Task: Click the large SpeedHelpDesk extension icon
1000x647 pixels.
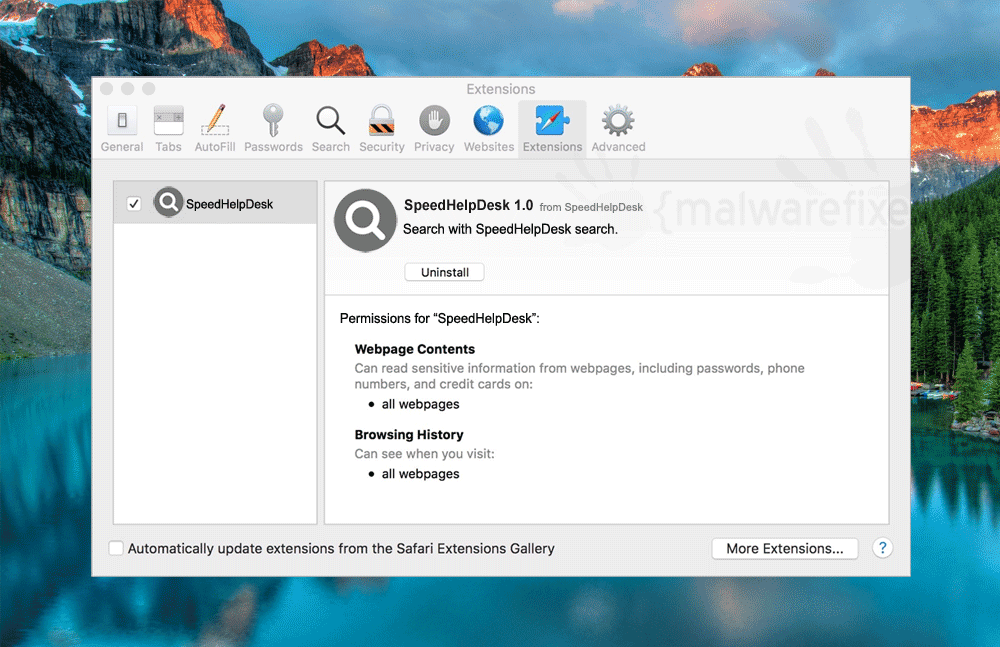Action: coord(365,220)
